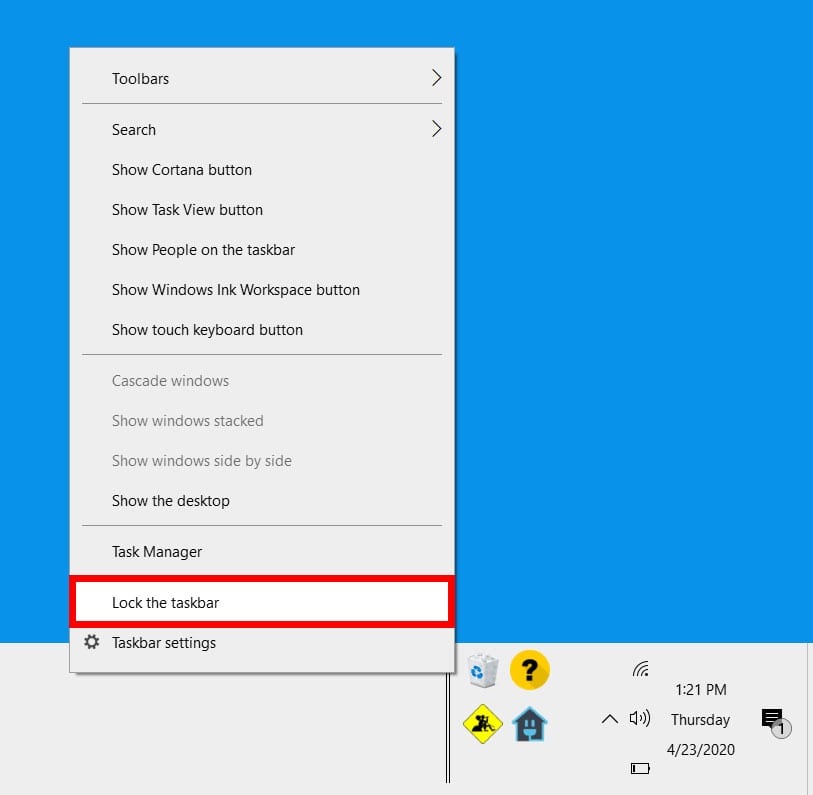Image resolution: width=813 pixels, height=795 pixels.
Task: Expand the Search submenu
Action: pos(262,129)
